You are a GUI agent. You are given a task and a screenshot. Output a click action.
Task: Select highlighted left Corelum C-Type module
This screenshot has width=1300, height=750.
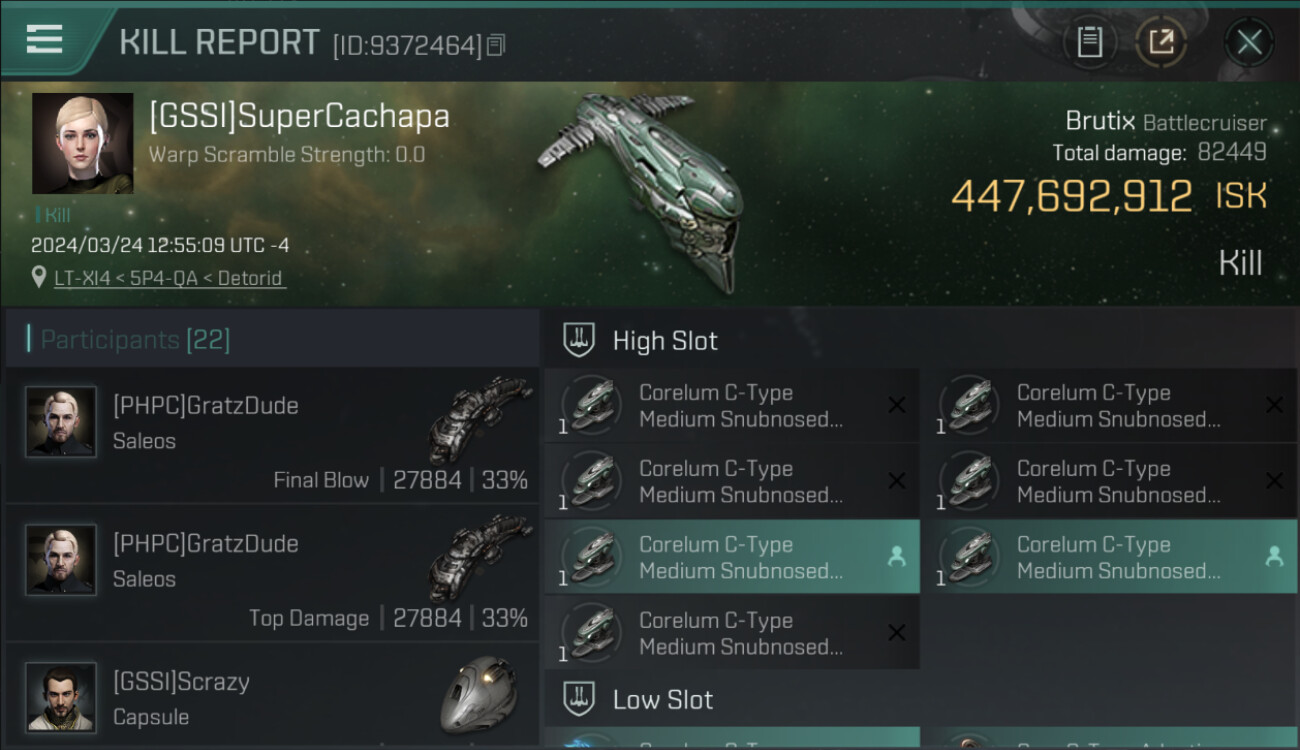(731, 557)
